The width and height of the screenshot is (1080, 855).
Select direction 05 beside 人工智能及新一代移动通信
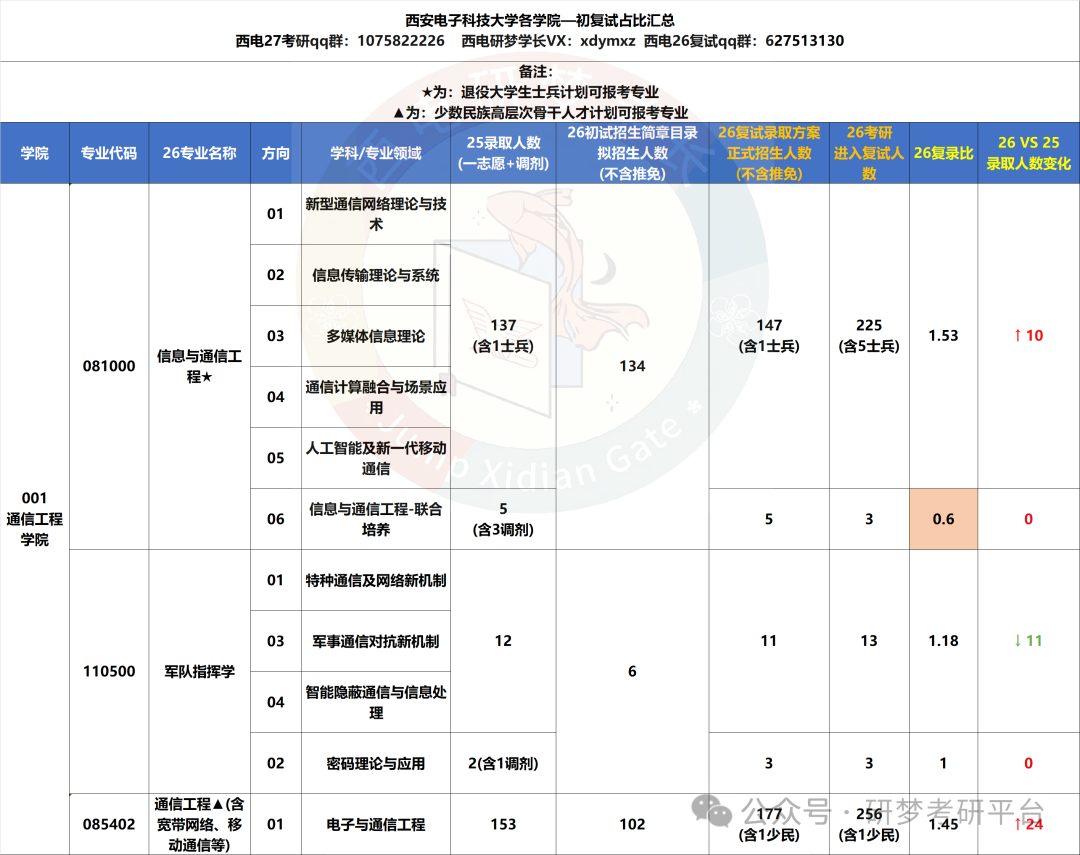(x=276, y=458)
